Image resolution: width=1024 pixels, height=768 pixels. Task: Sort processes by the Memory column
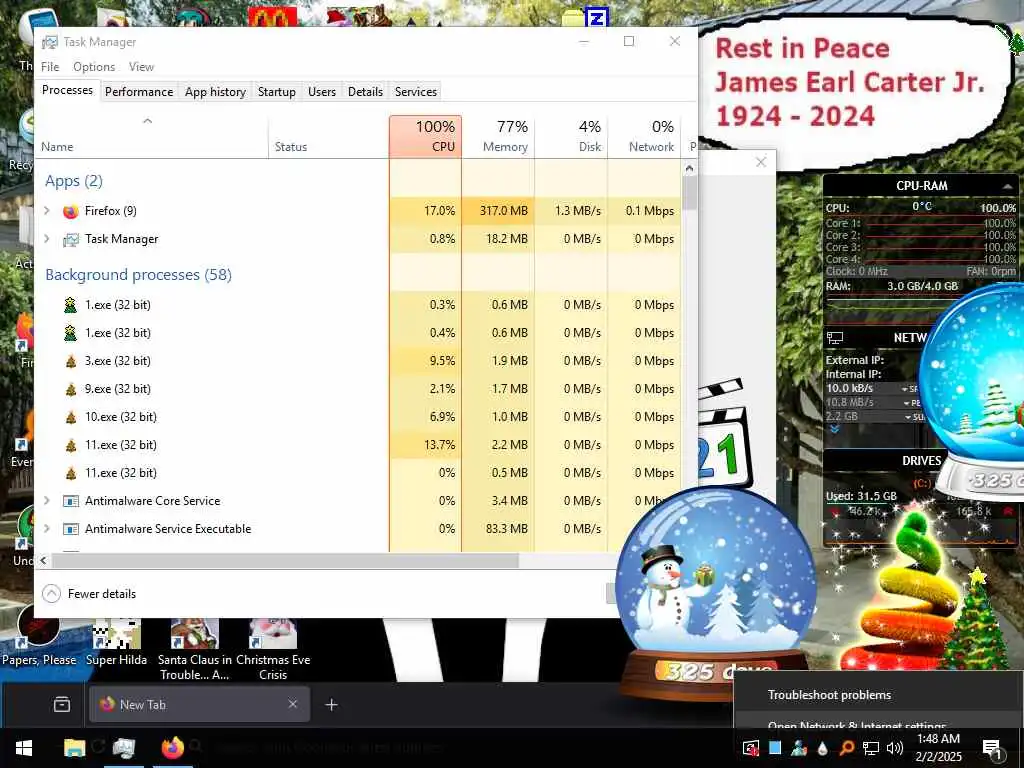(x=498, y=136)
